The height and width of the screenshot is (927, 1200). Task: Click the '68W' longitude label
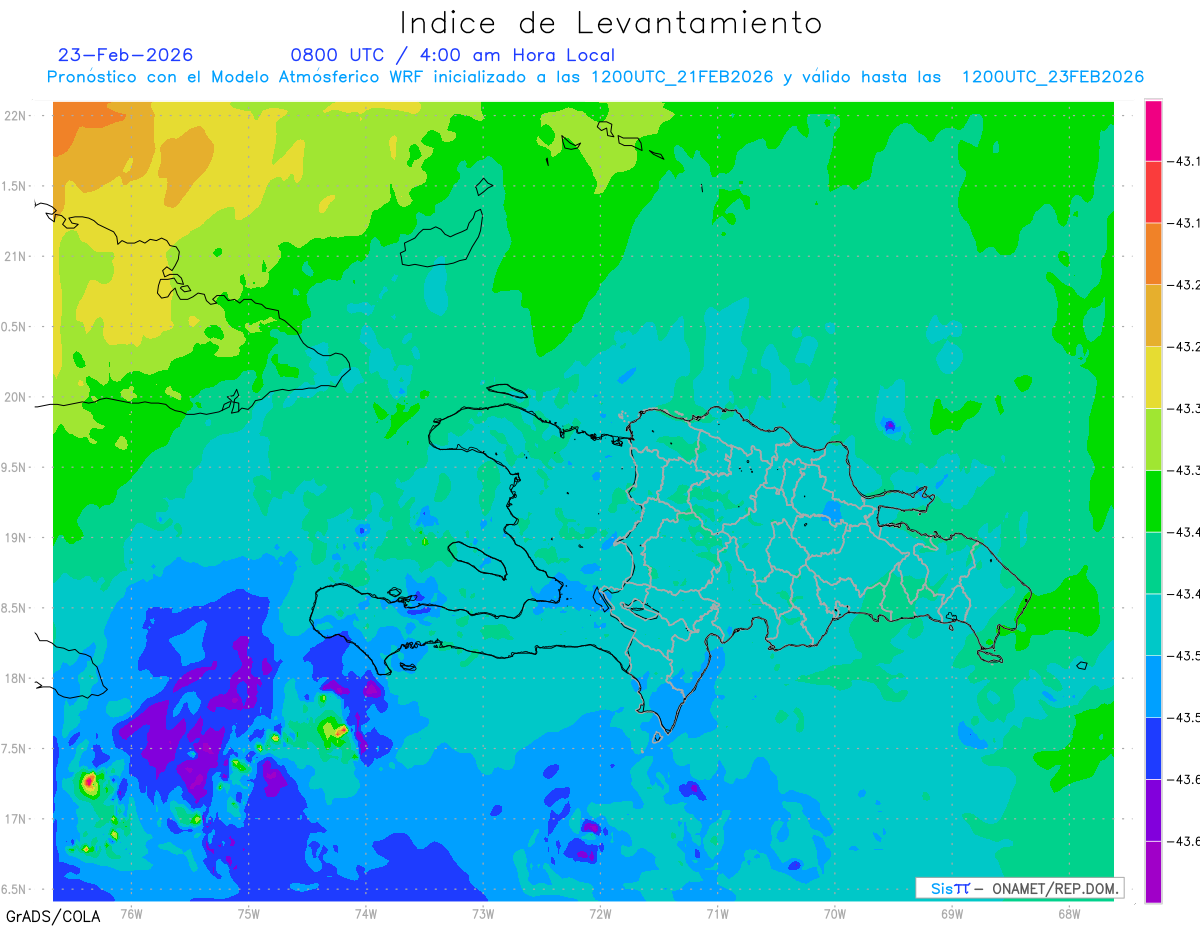tap(1068, 913)
